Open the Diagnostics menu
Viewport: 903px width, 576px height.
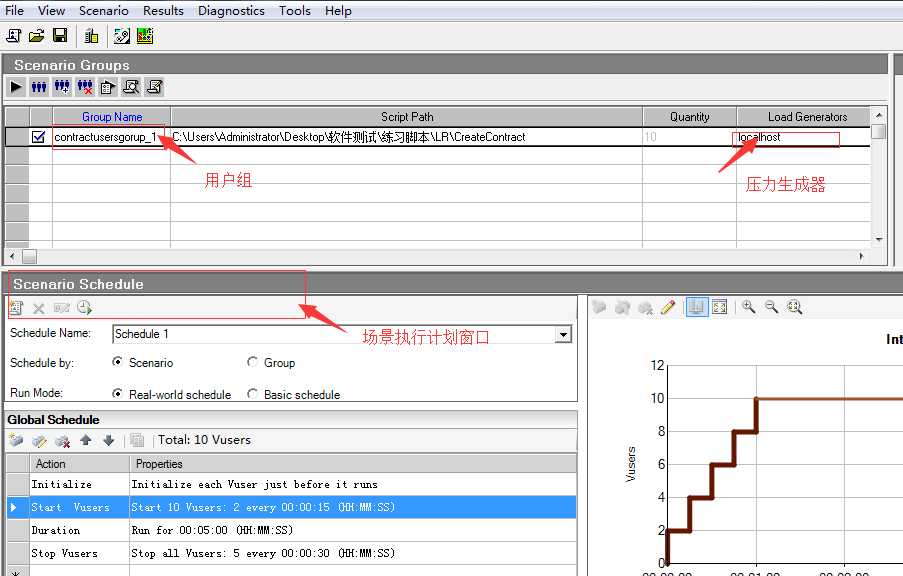point(231,10)
